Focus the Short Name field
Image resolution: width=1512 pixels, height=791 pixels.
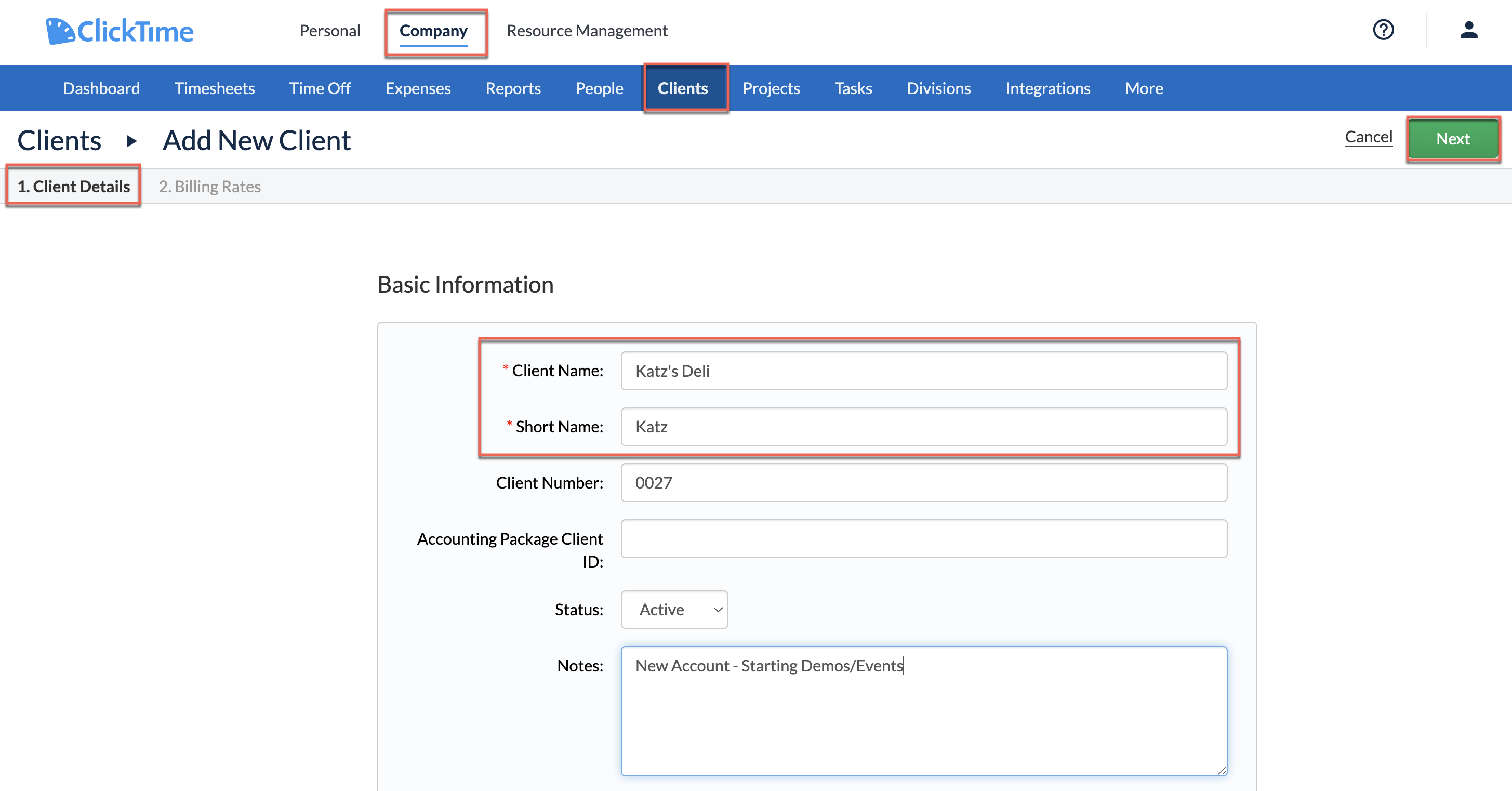(x=924, y=427)
